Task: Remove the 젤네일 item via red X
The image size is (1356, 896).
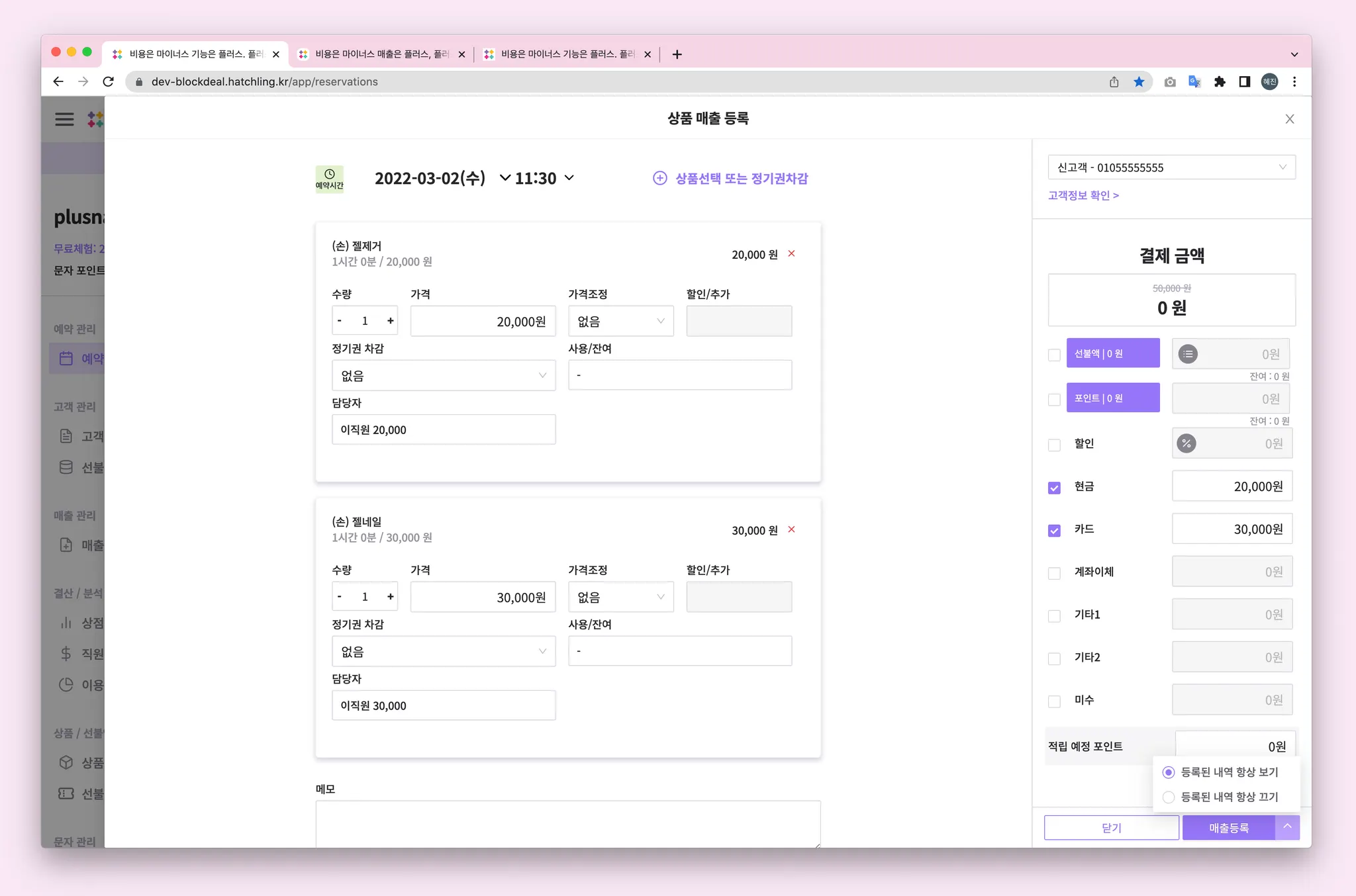Action: click(x=791, y=530)
